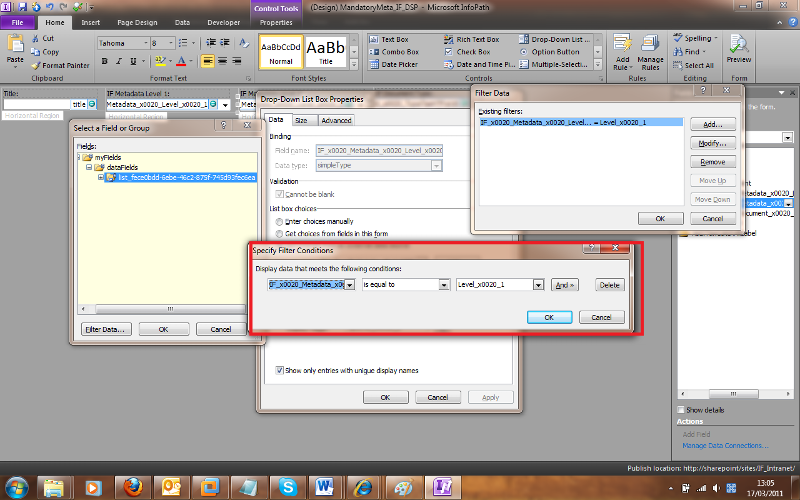Insert a Check Box control
Screen dimensions: 800x500
coord(467,52)
